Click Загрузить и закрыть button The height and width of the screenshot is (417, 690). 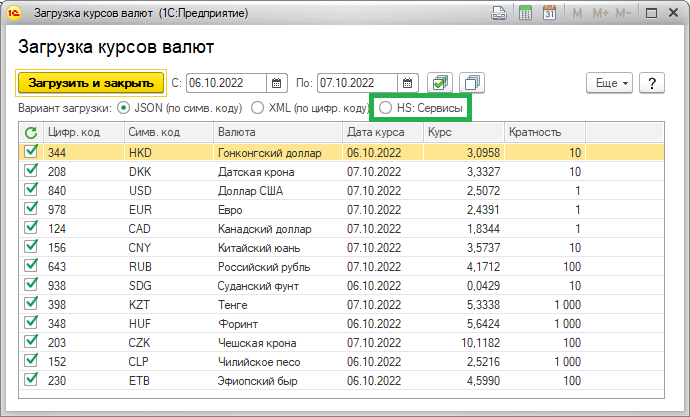[x=91, y=83]
